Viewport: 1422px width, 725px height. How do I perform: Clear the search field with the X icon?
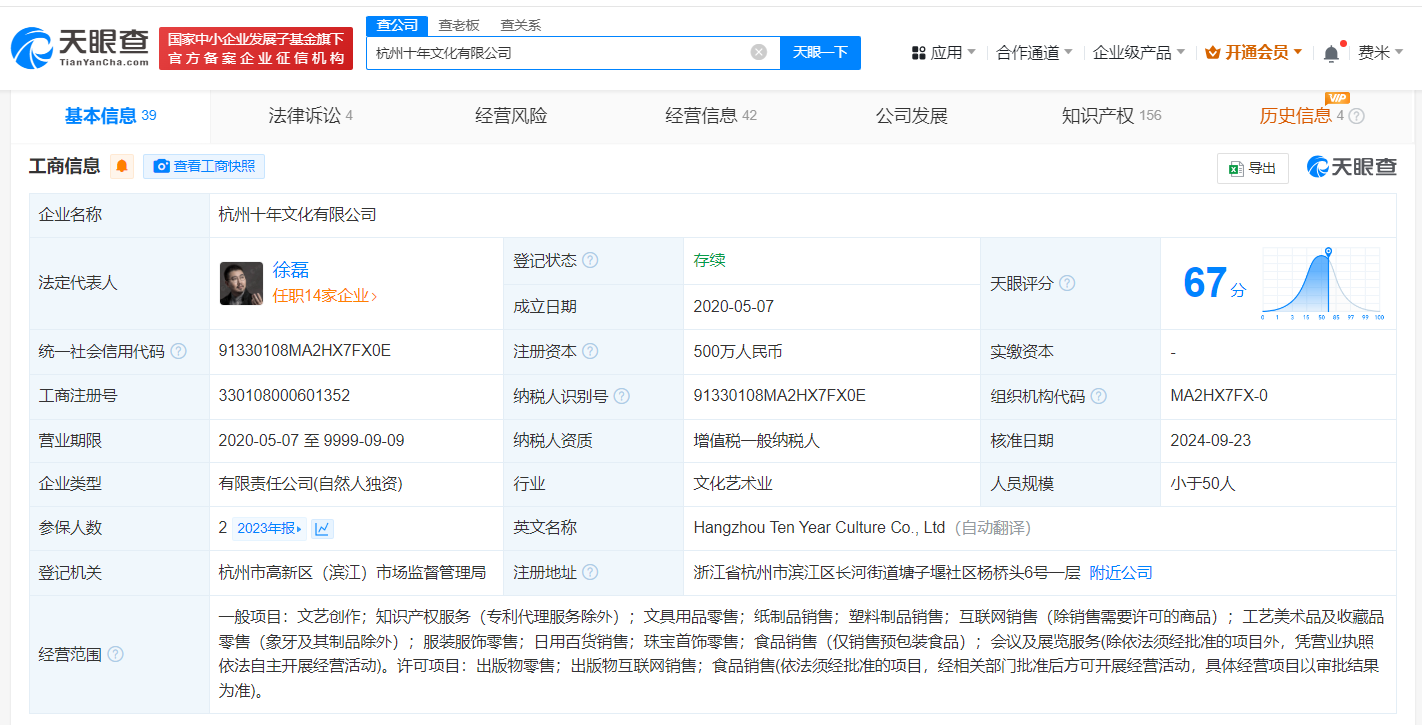(x=759, y=52)
